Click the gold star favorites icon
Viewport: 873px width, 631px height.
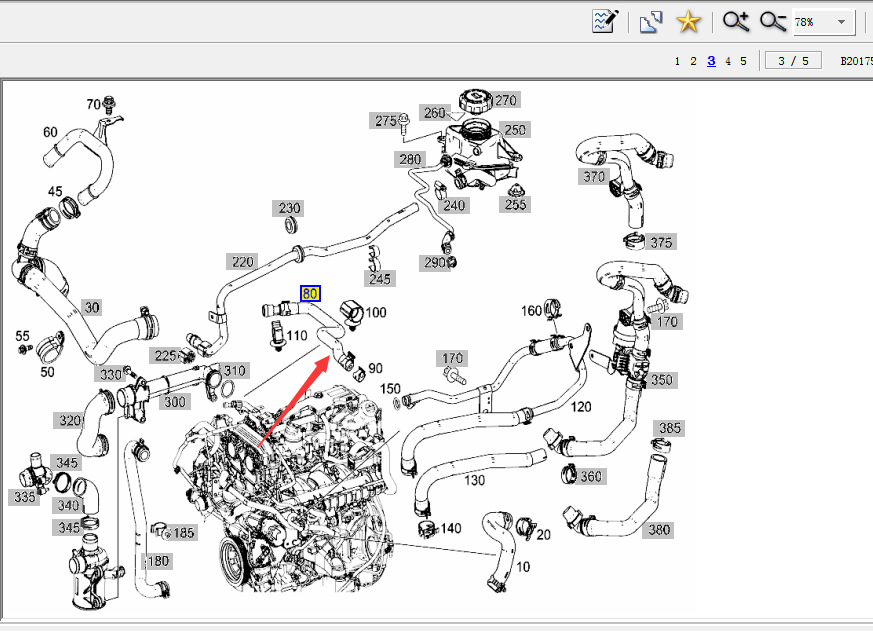(x=688, y=21)
